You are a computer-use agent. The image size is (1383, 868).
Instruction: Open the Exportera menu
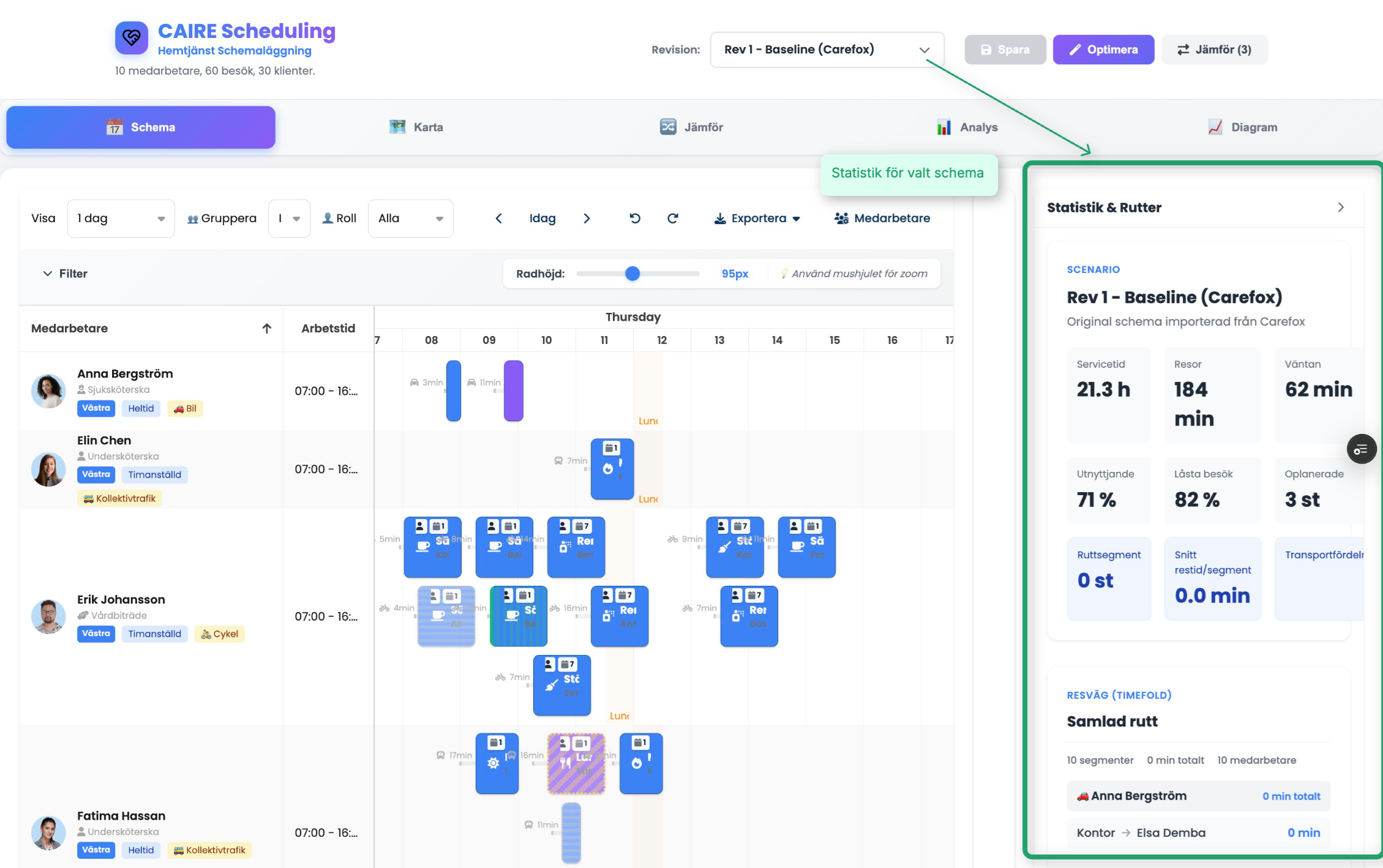[x=757, y=219]
